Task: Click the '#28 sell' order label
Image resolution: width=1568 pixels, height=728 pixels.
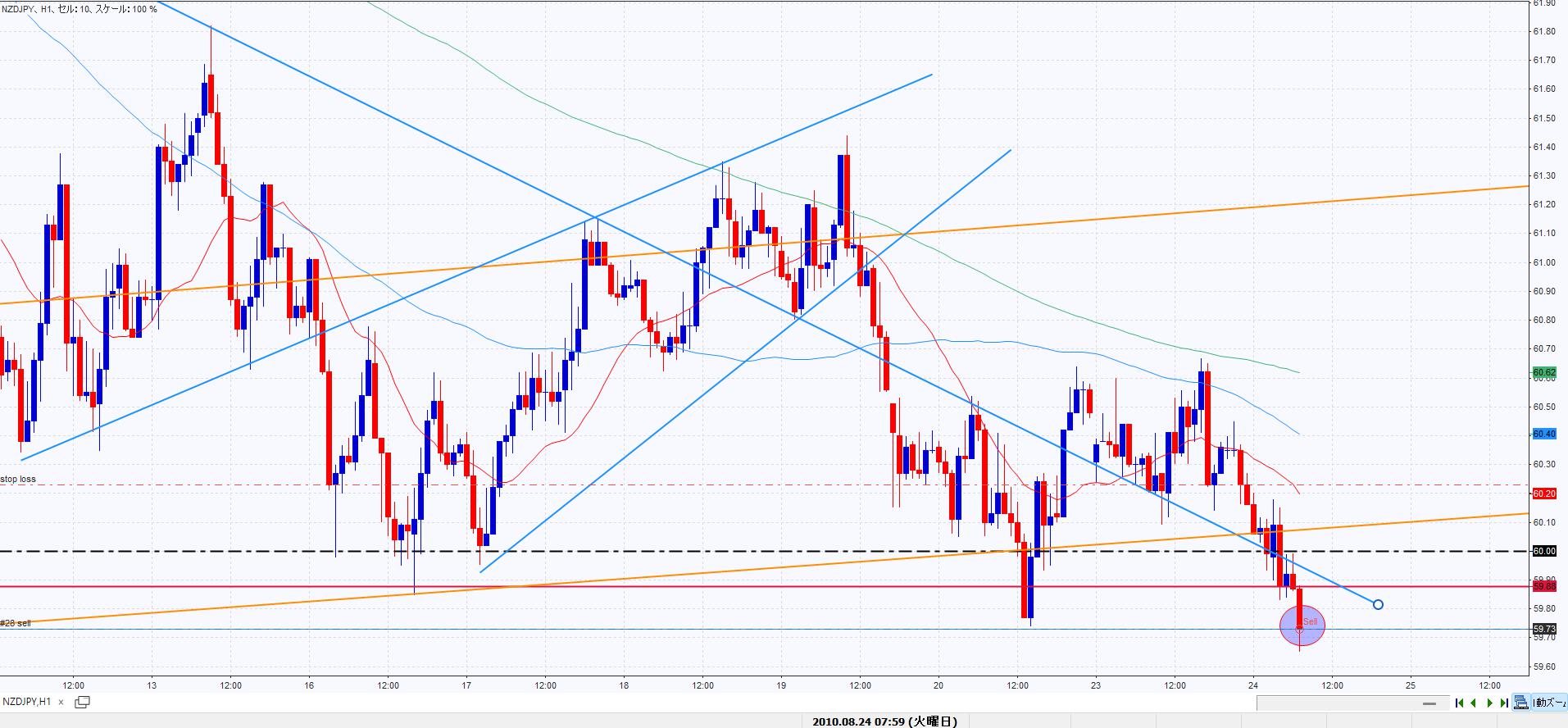Action: click(16, 623)
